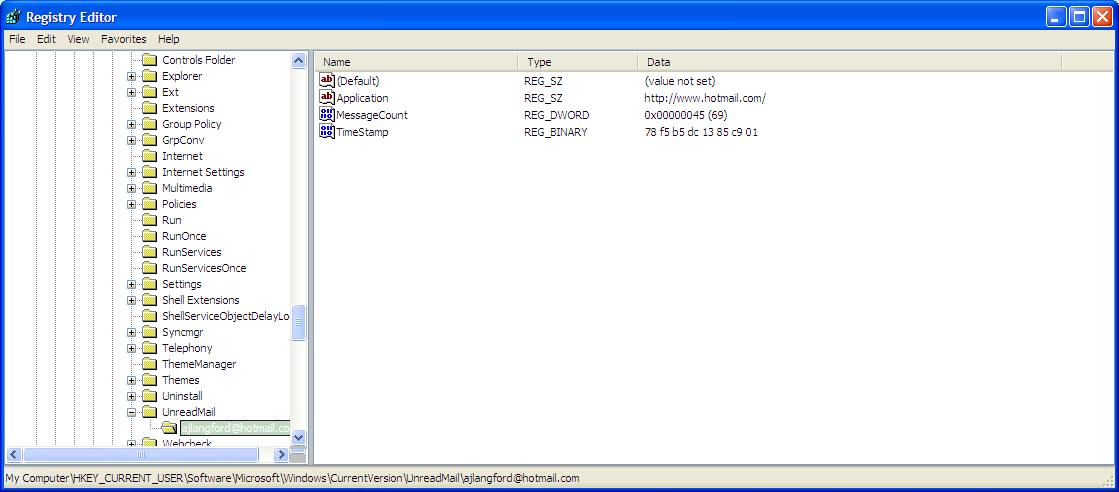Click the vertical scrollbar thumb in tree
Screen dimensions: 1119x492
pyautogui.click(x=298, y=323)
